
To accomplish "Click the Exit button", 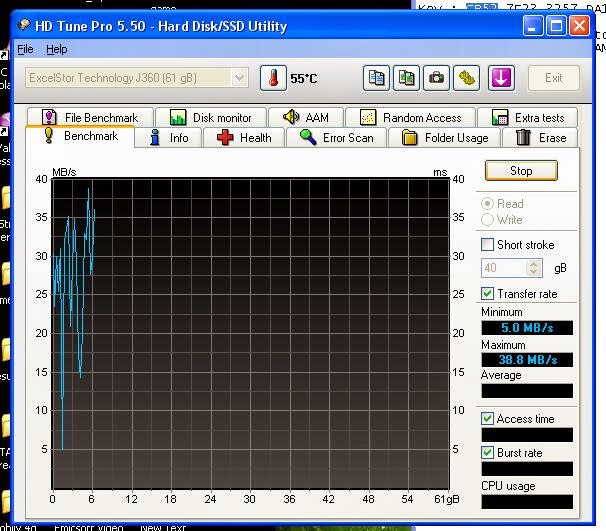I will [x=553, y=78].
